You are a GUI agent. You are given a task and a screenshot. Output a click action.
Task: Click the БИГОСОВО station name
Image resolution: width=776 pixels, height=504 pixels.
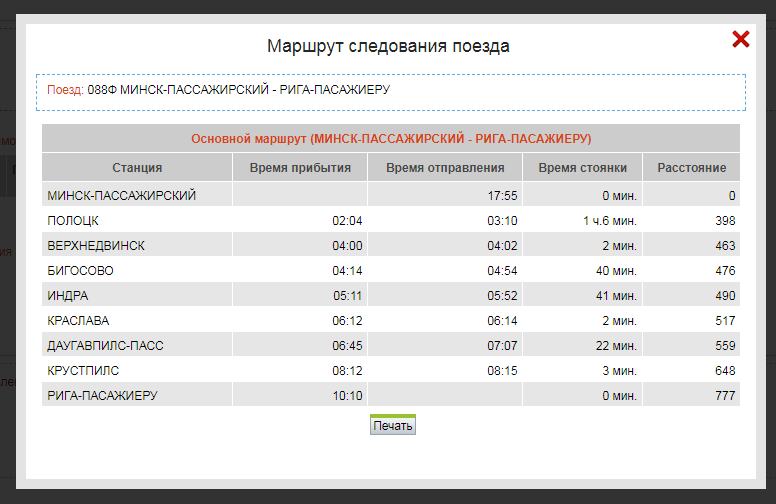click(80, 271)
